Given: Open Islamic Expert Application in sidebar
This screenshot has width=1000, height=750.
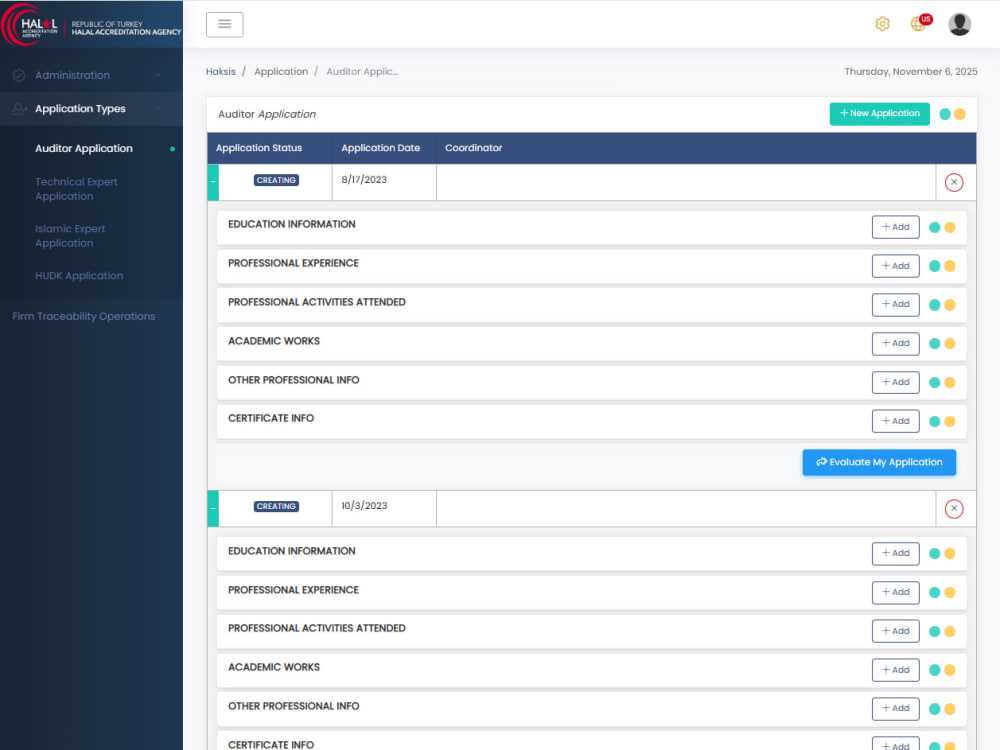Looking at the screenshot, I should tap(70, 236).
